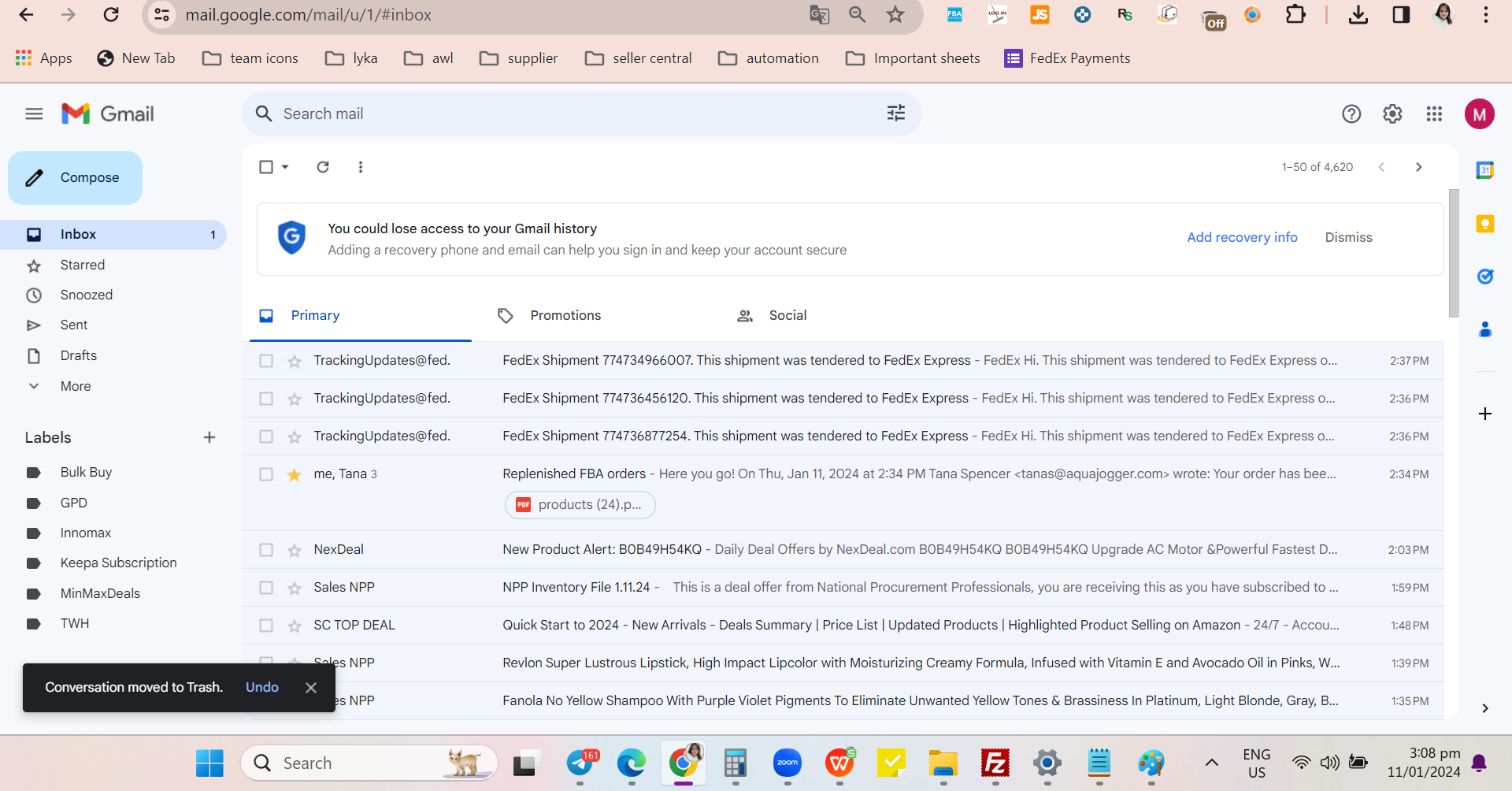
Task: Open Google Keep side panel
Action: [1485, 224]
